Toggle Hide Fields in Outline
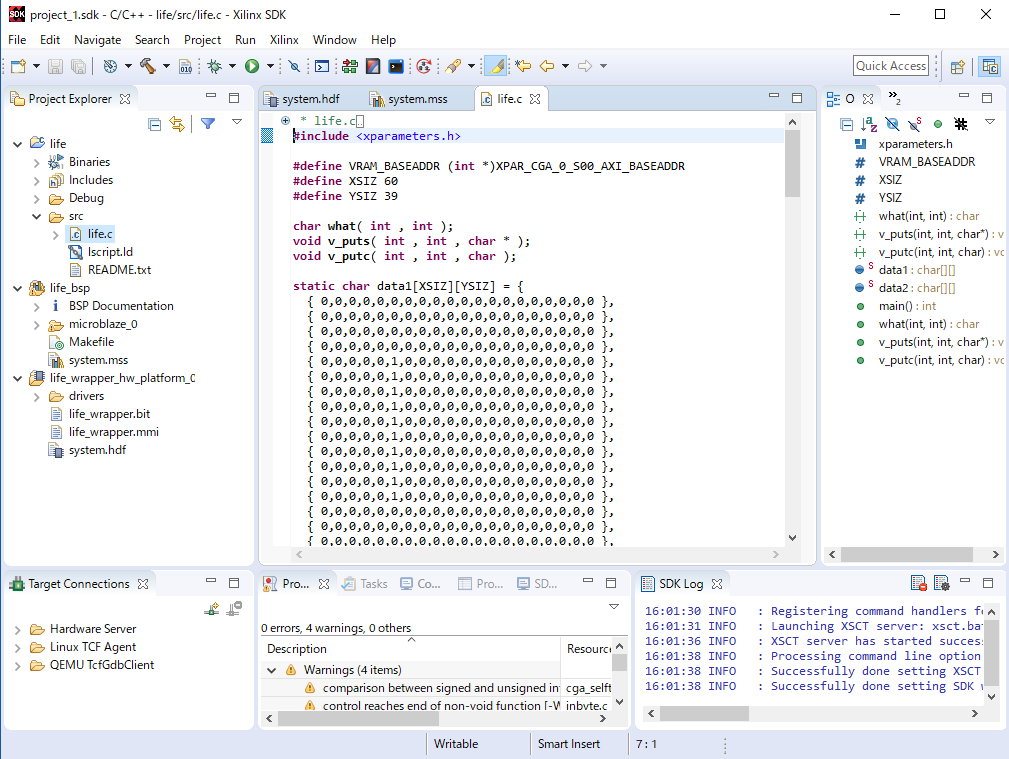1009x759 pixels. pos(892,124)
